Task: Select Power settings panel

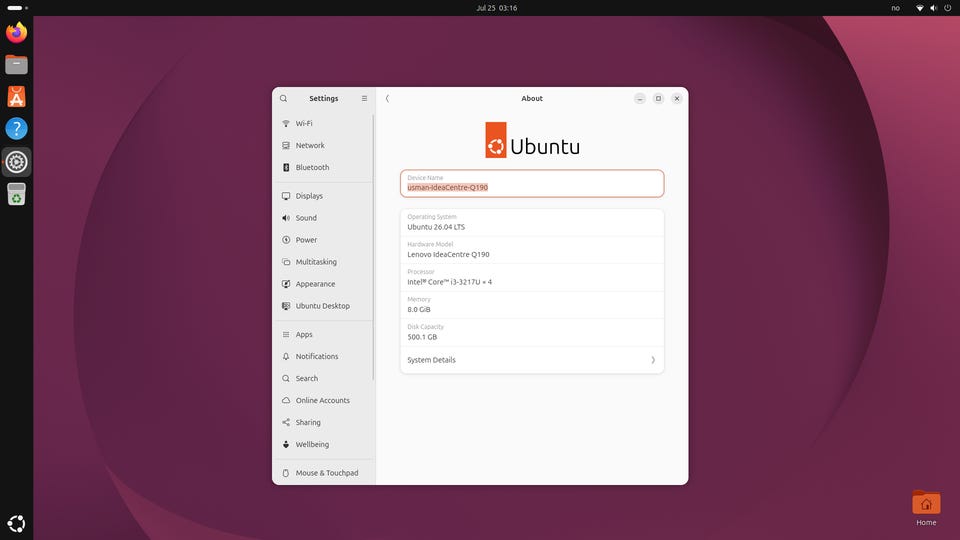Action: click(323, 240)
